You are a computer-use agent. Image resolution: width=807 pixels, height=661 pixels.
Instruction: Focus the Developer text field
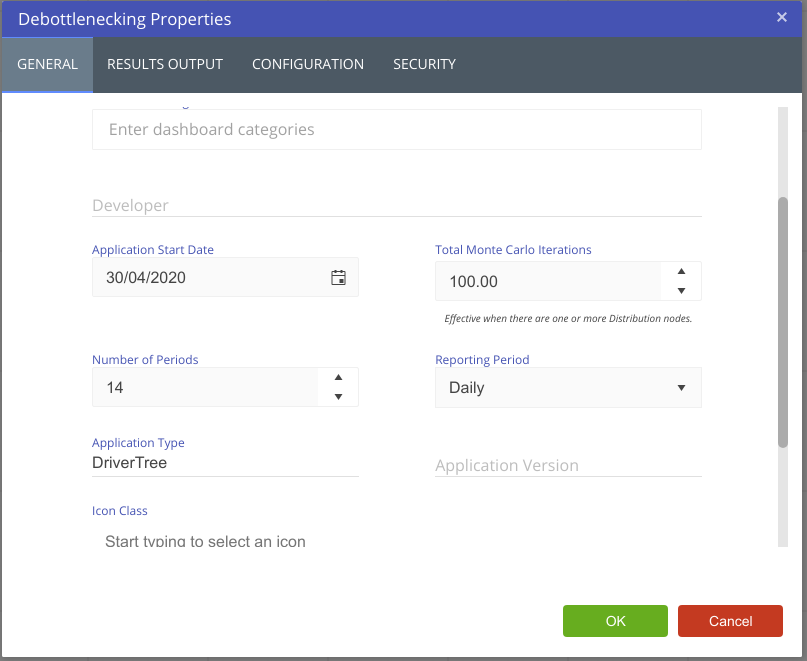(396, 205)
